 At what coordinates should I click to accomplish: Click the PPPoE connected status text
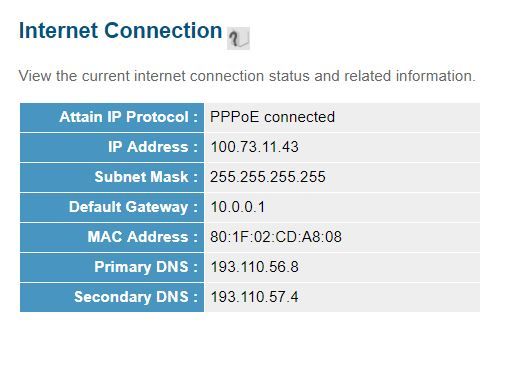(x=272, y=117)
